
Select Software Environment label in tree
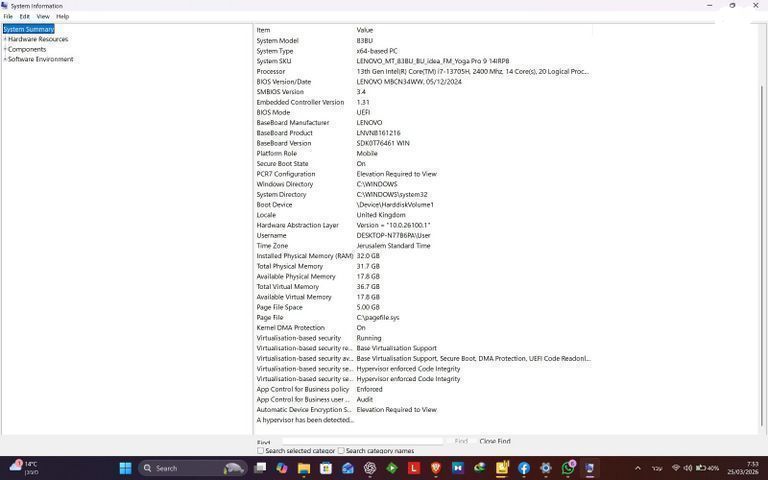[41, 59]
